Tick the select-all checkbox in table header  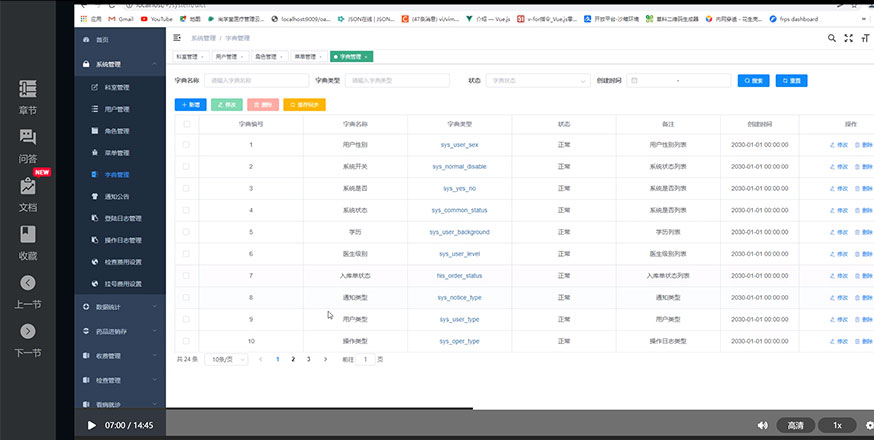[x=186, y=124]
